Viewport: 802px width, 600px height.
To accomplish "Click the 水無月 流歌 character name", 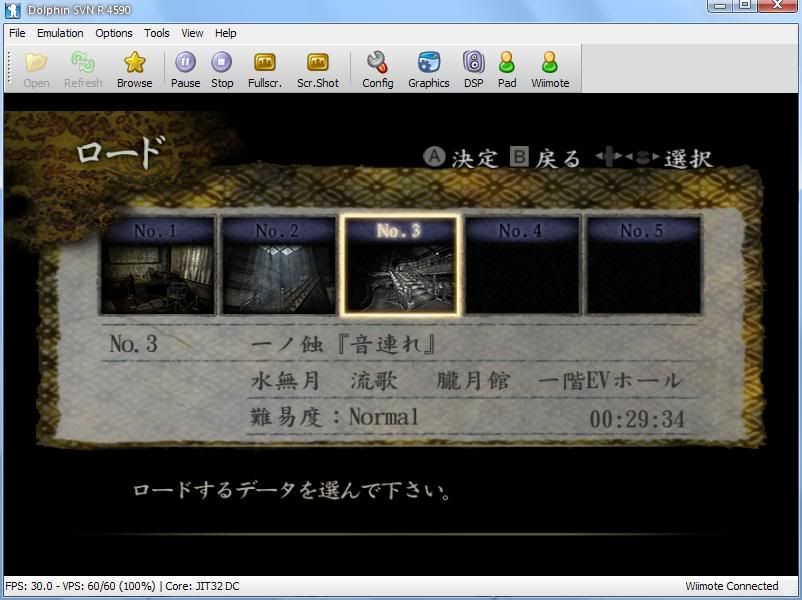I will point(324,381).
